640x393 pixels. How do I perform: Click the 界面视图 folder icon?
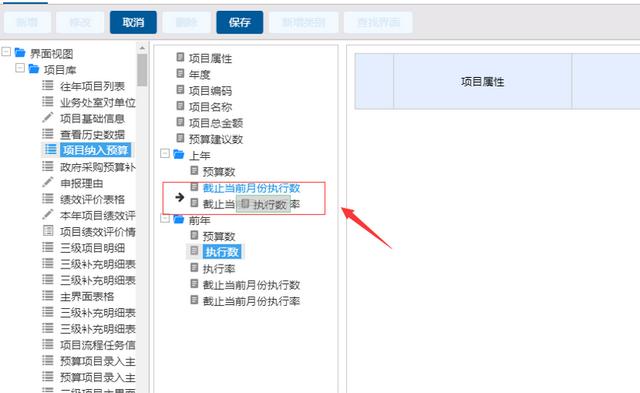(20, 52)
